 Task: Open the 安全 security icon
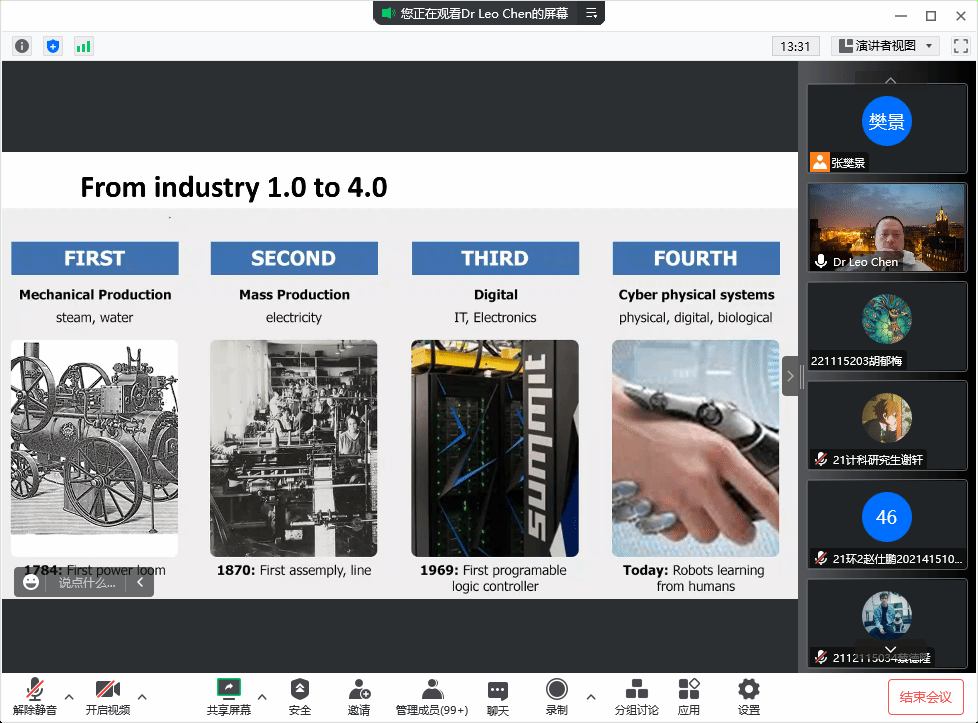click(299, 696)
